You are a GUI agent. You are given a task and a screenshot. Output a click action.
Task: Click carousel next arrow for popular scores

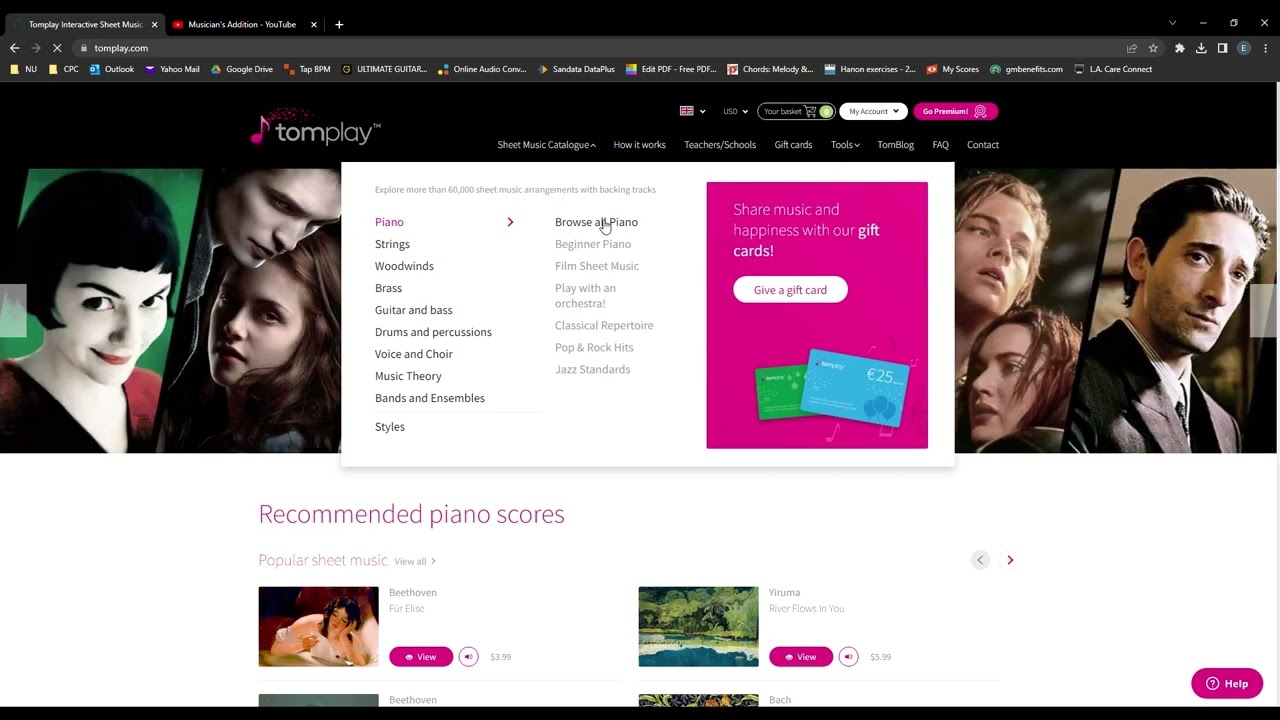coord(1010,560)
